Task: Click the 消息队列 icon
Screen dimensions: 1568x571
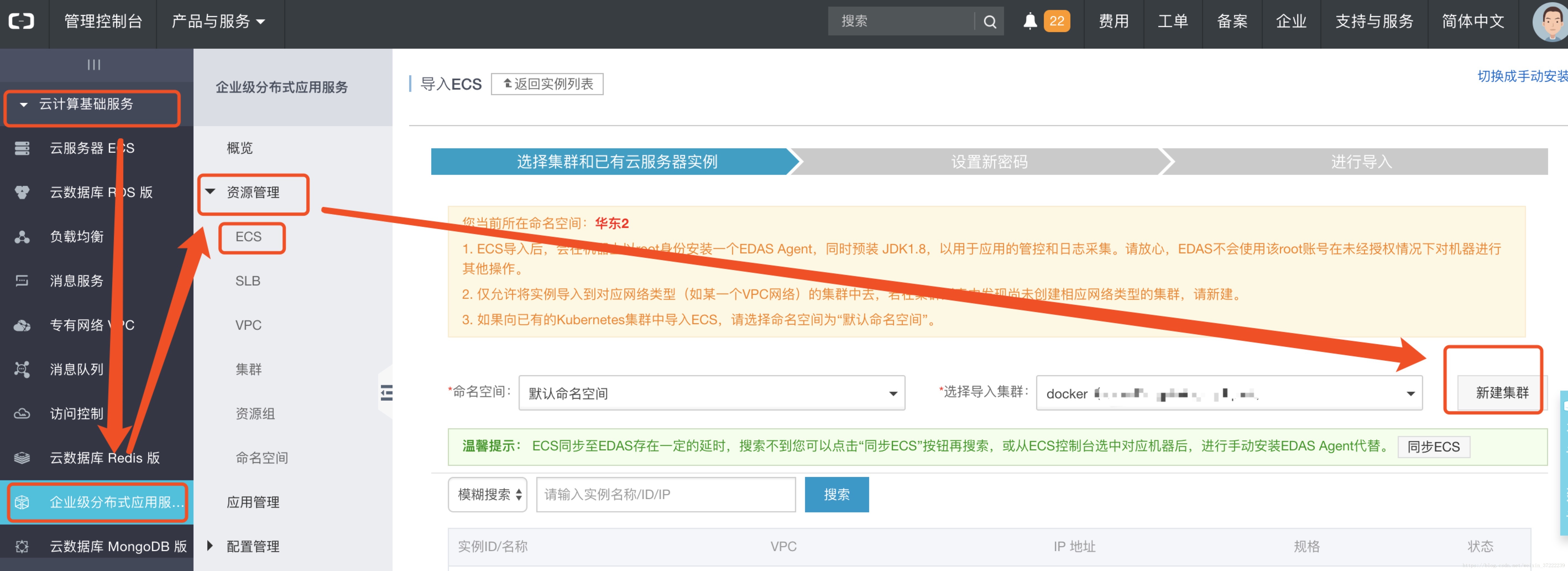Action: tap(22, 369)
